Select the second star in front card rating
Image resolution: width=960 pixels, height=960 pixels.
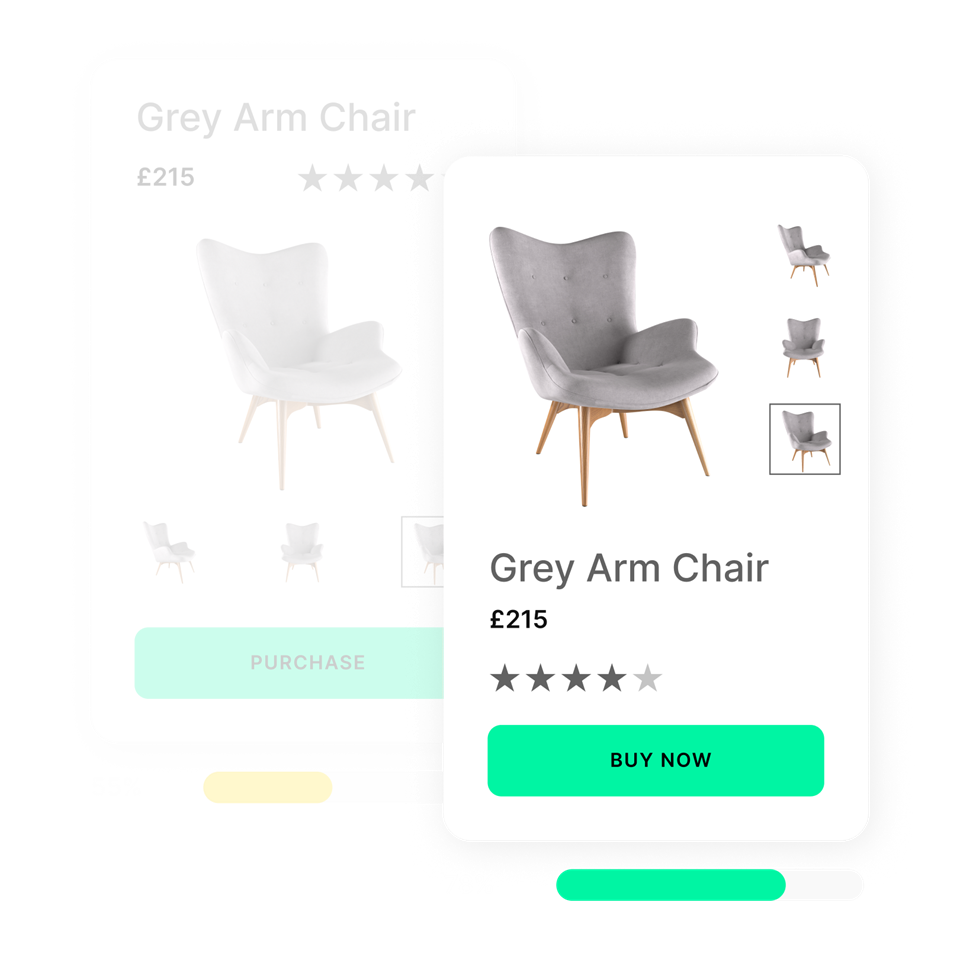pos(541,678)
